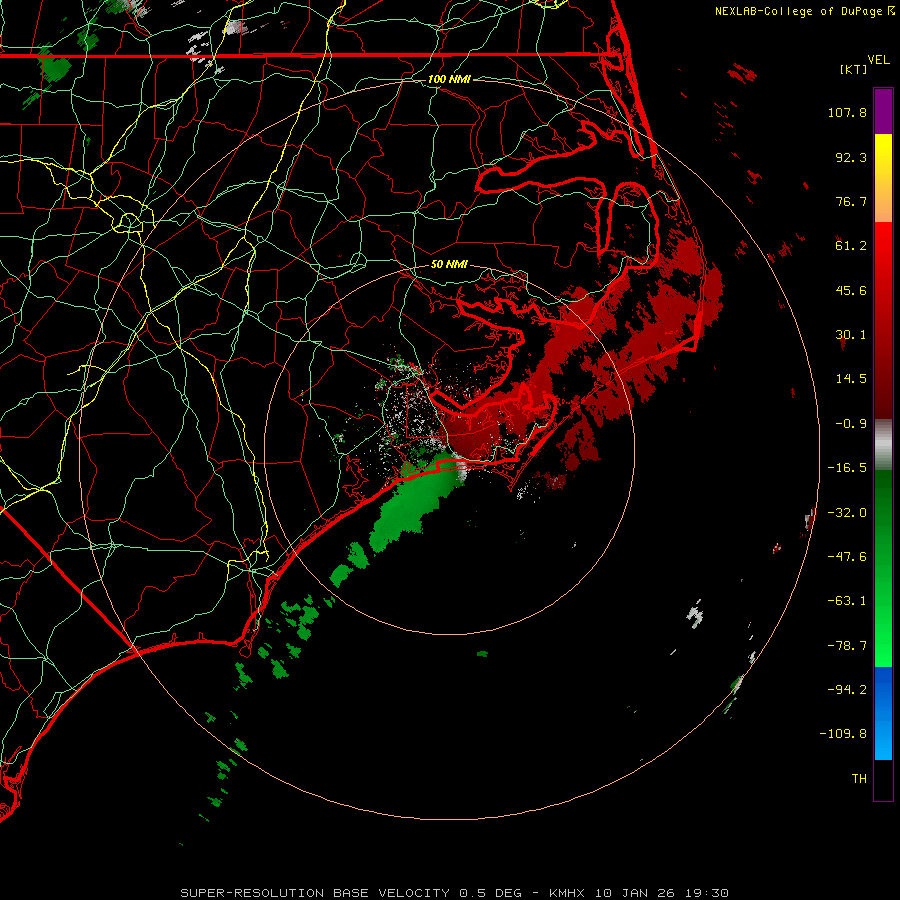Click the NEXLAB-College of DuPage header text
Image resolution: width=900 pixels, height=900 pixels.
point(800,11)
